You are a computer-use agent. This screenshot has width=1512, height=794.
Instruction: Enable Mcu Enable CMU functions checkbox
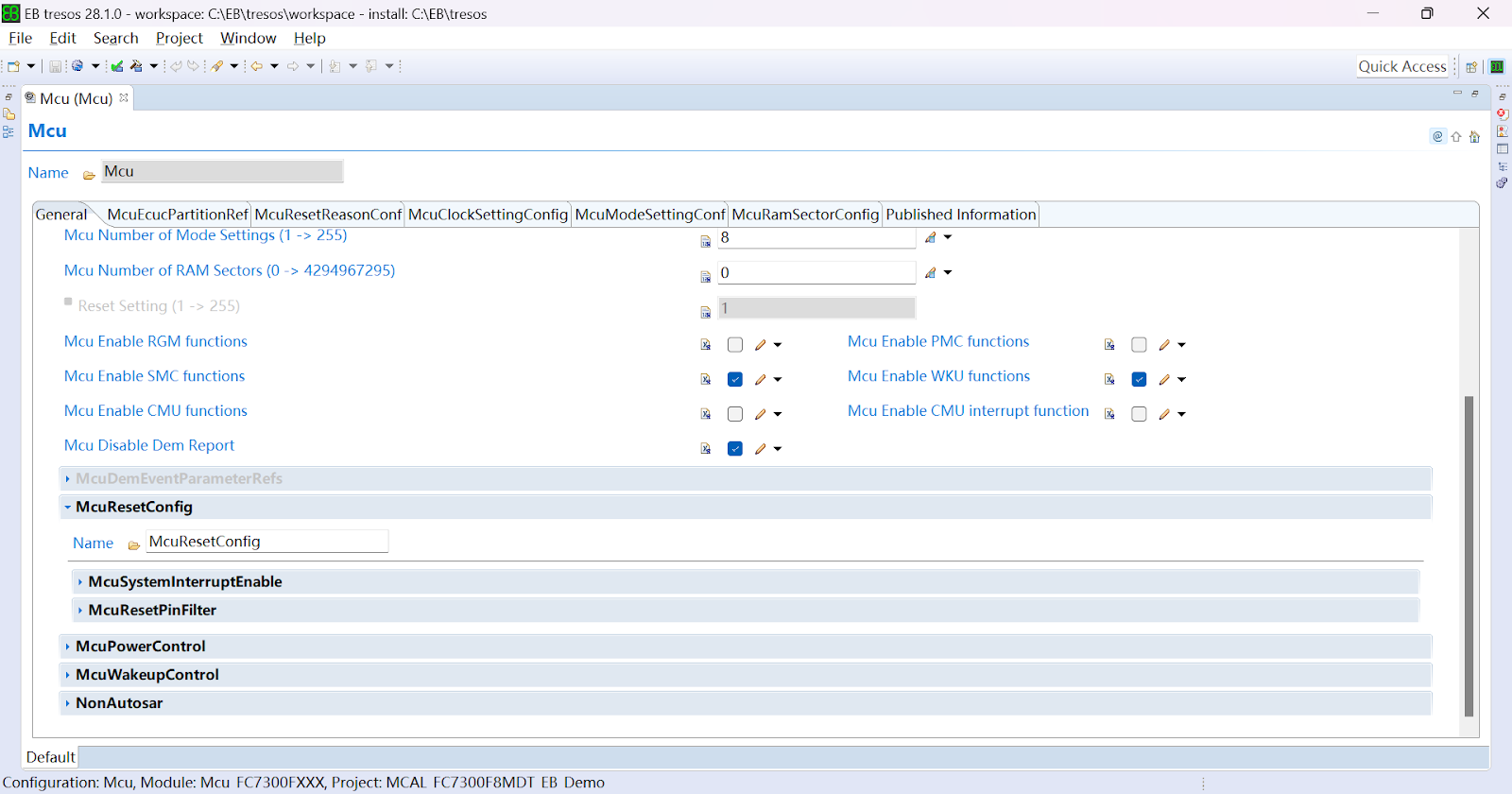click(735, 414)
